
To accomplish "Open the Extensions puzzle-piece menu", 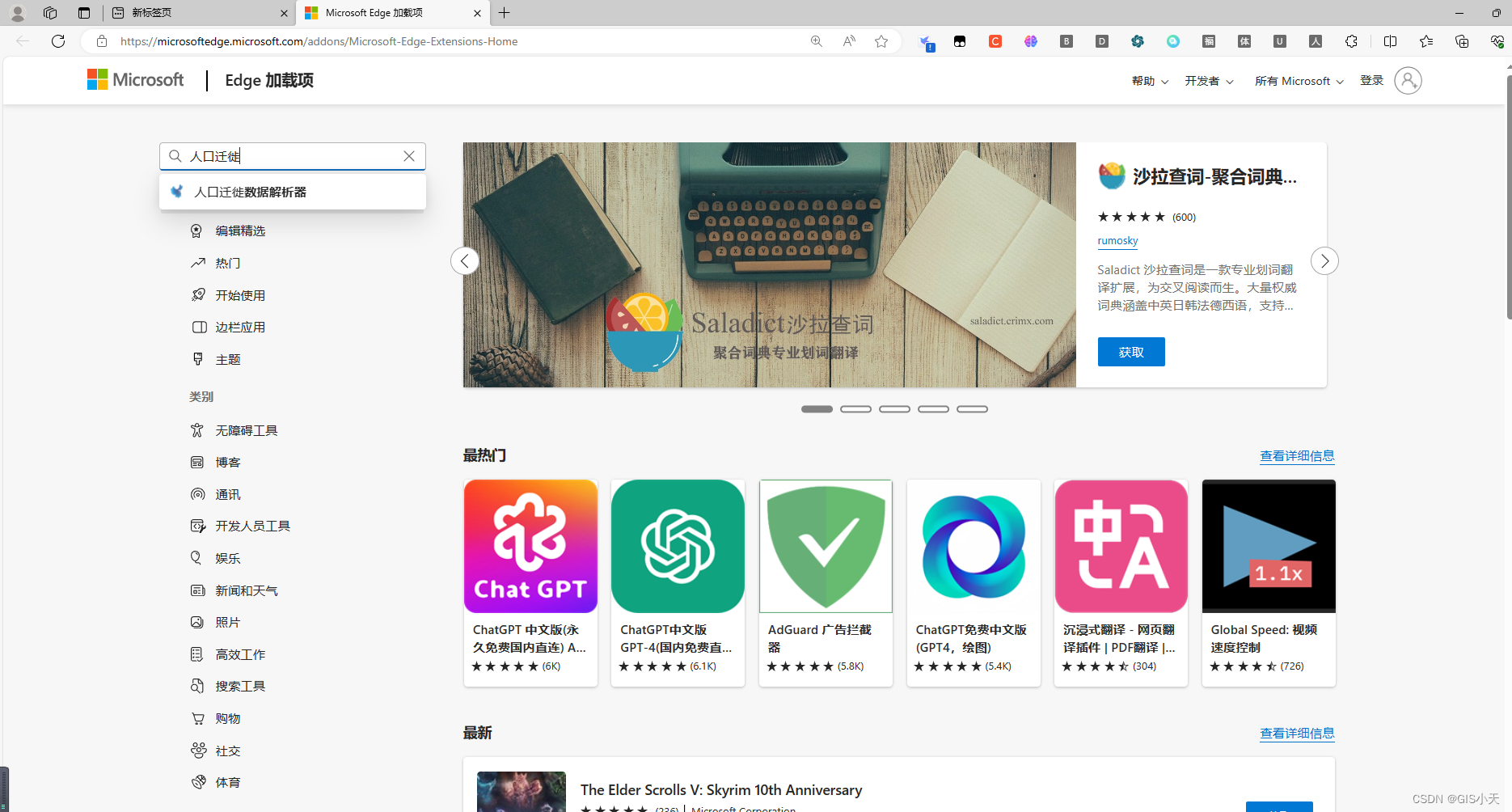I will [x=1351, y=41].
